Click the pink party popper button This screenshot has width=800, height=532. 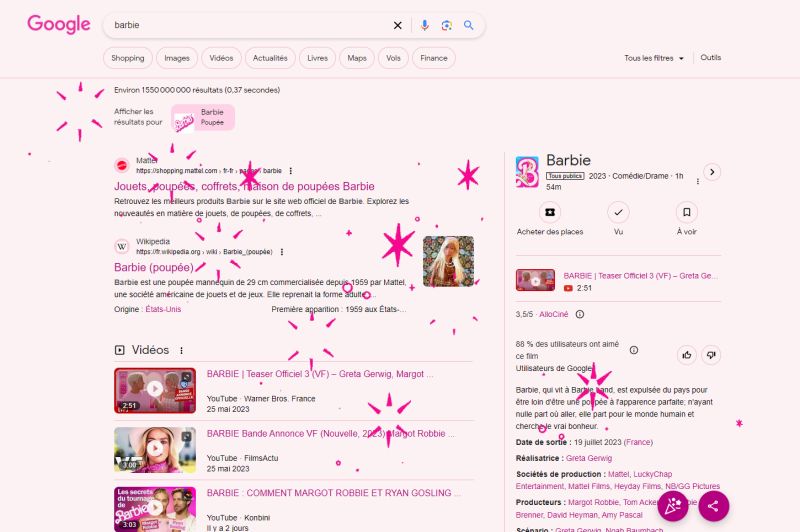(x=673, y=506)
